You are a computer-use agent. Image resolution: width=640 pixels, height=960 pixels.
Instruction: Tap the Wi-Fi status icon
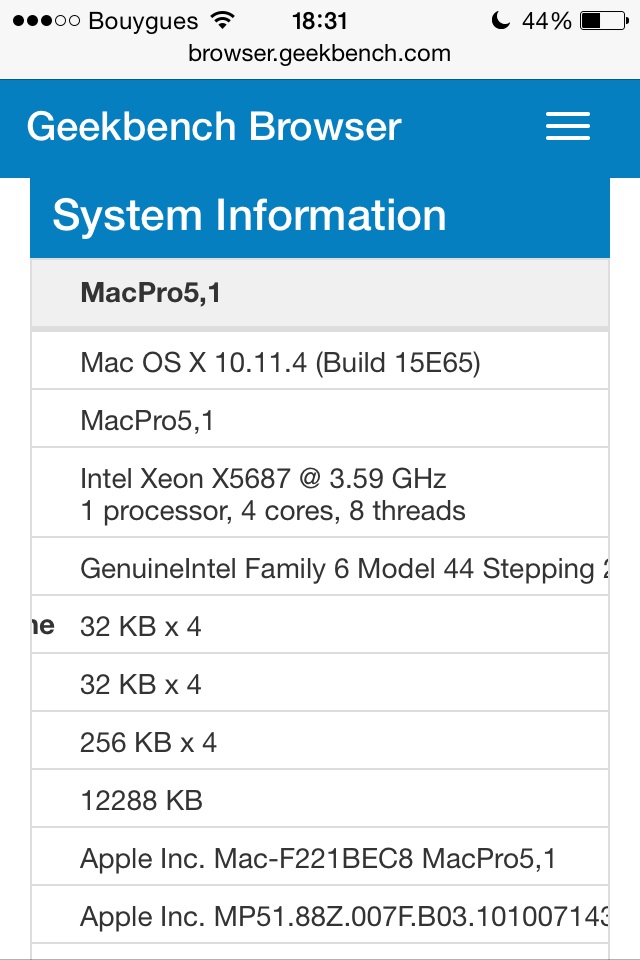point(223,21)
